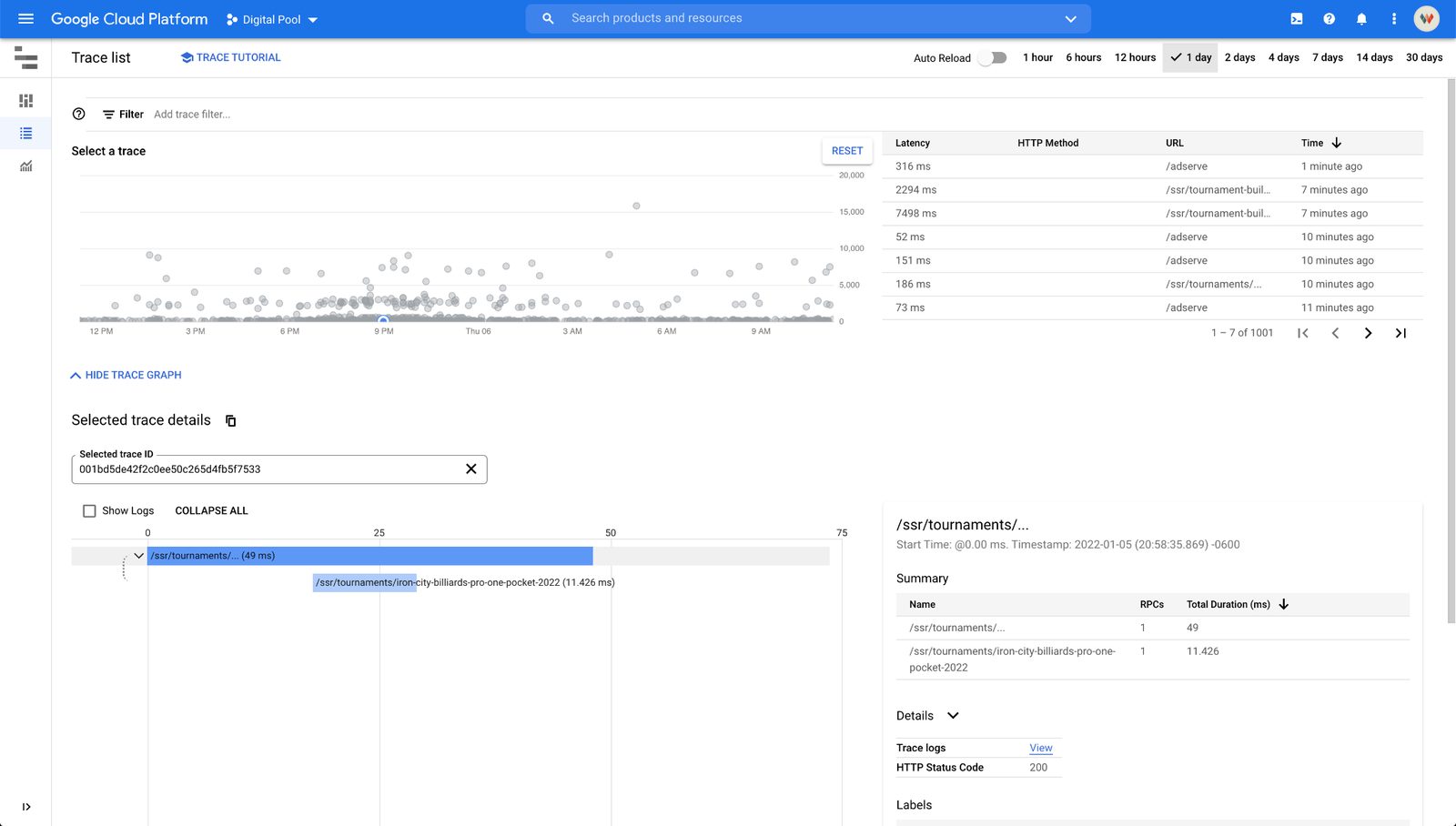This screenshot has width=1456, height=826.
Task: Open the 151 ms /adserve trace row
Action: coord(1152,261)
